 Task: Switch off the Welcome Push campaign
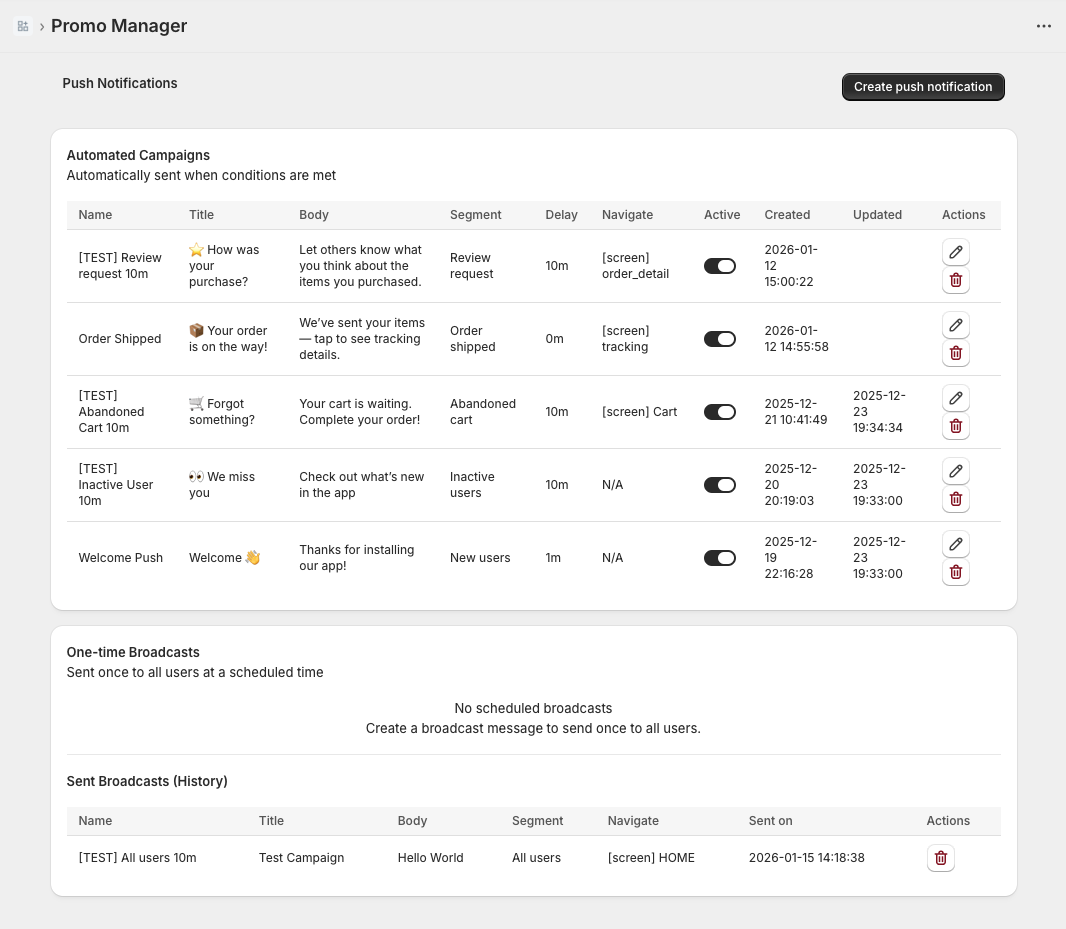coord(720,558)
